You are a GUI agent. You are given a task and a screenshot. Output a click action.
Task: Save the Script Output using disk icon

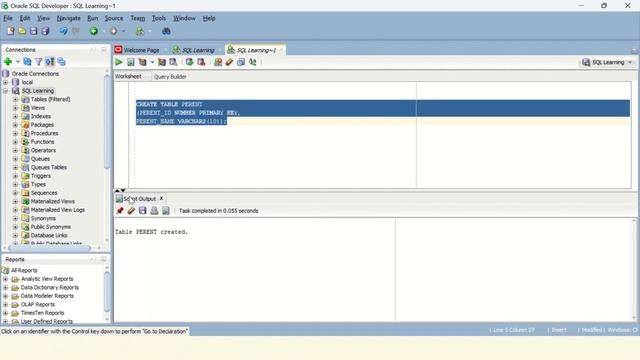pos(142,211)
